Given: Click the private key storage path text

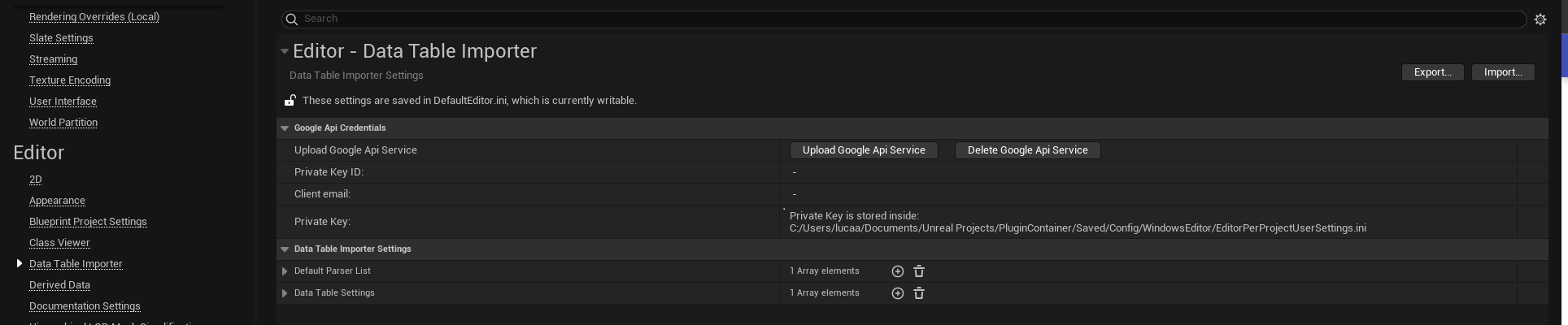Looking at the screenshot, I should coord(1078,222).
